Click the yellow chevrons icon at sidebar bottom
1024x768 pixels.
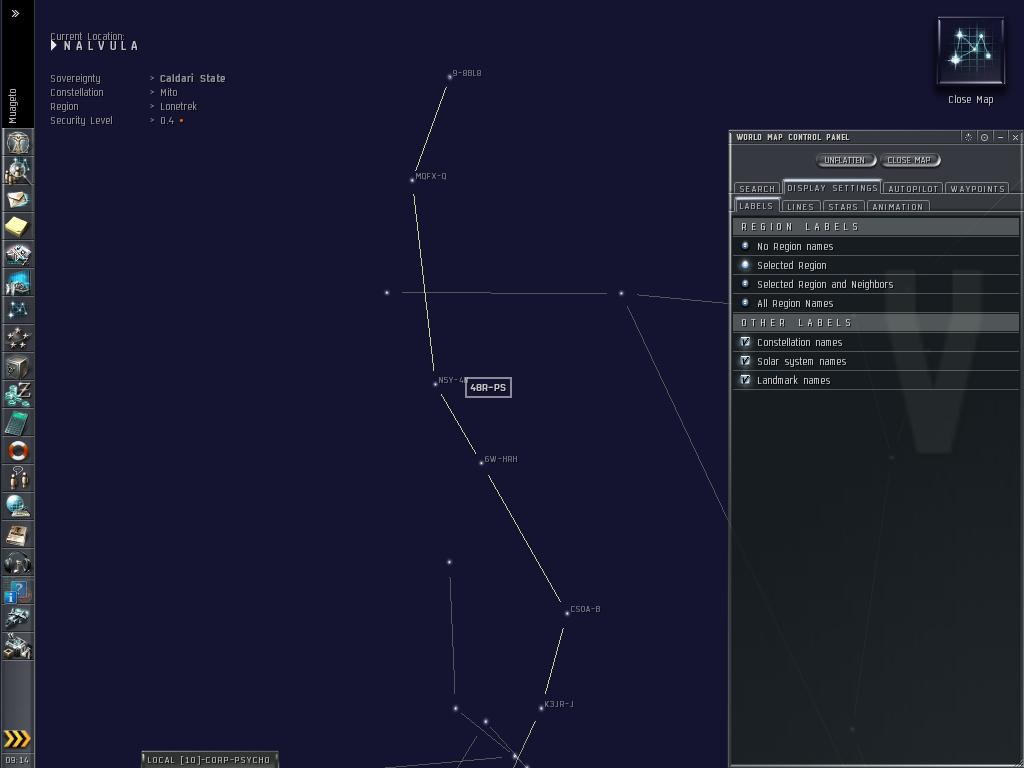17,739
